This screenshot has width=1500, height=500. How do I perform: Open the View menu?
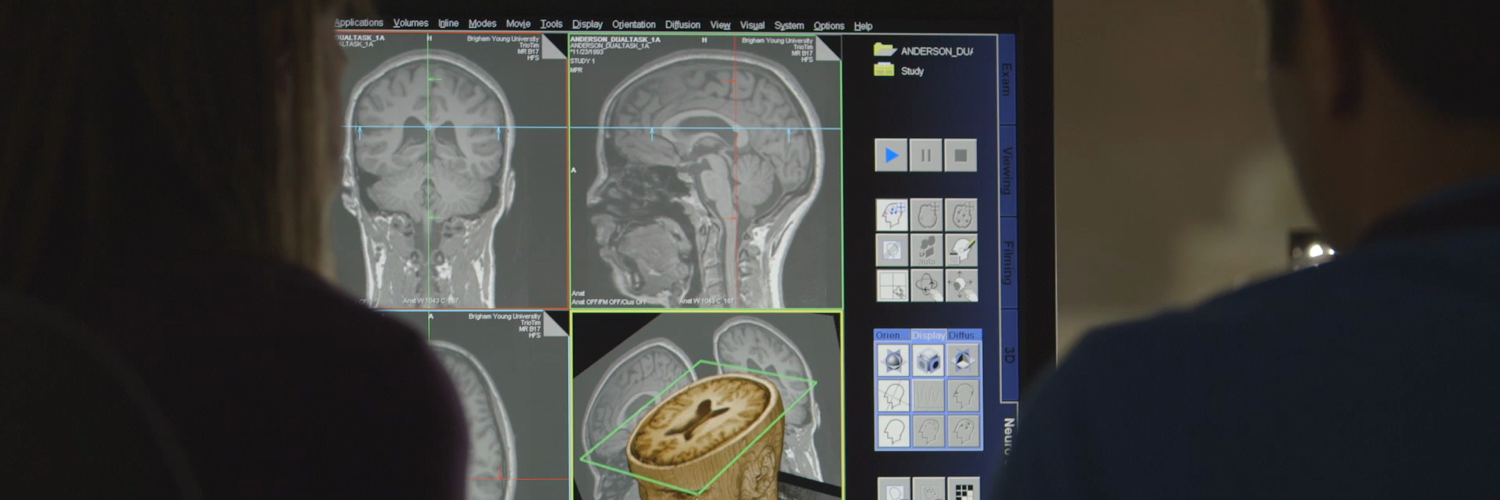720,25
